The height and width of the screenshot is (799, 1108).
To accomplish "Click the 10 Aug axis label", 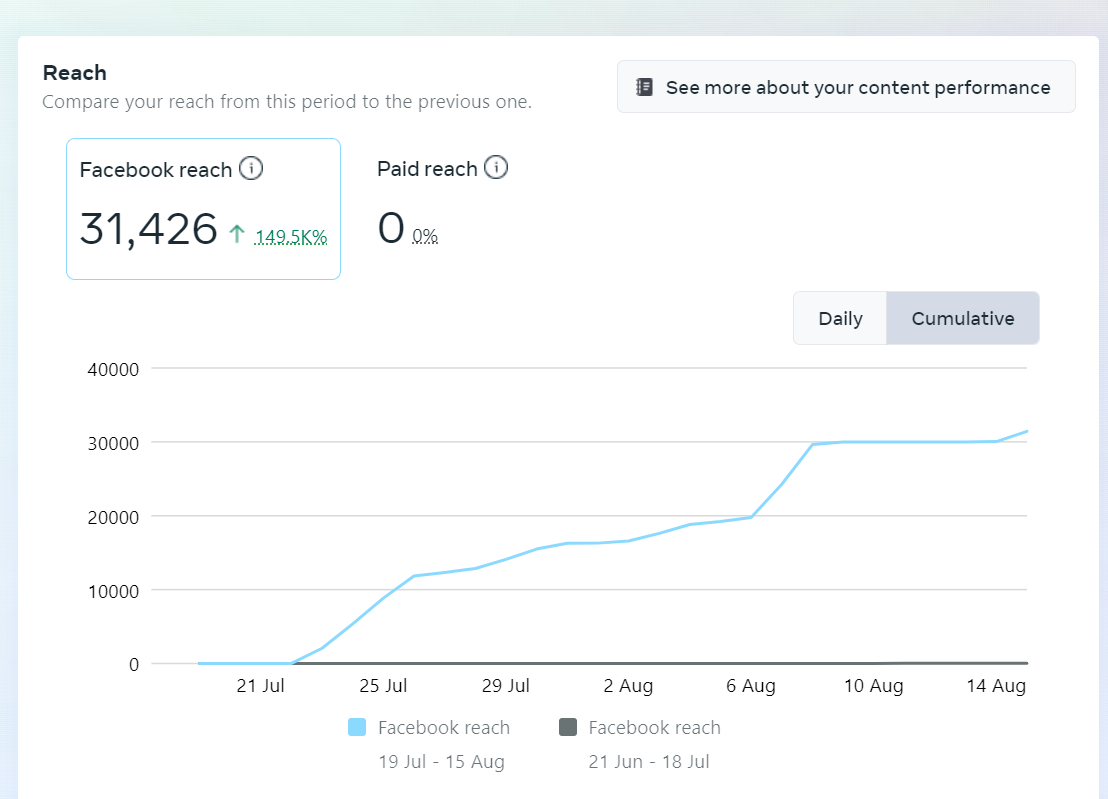I will (873, 686).
